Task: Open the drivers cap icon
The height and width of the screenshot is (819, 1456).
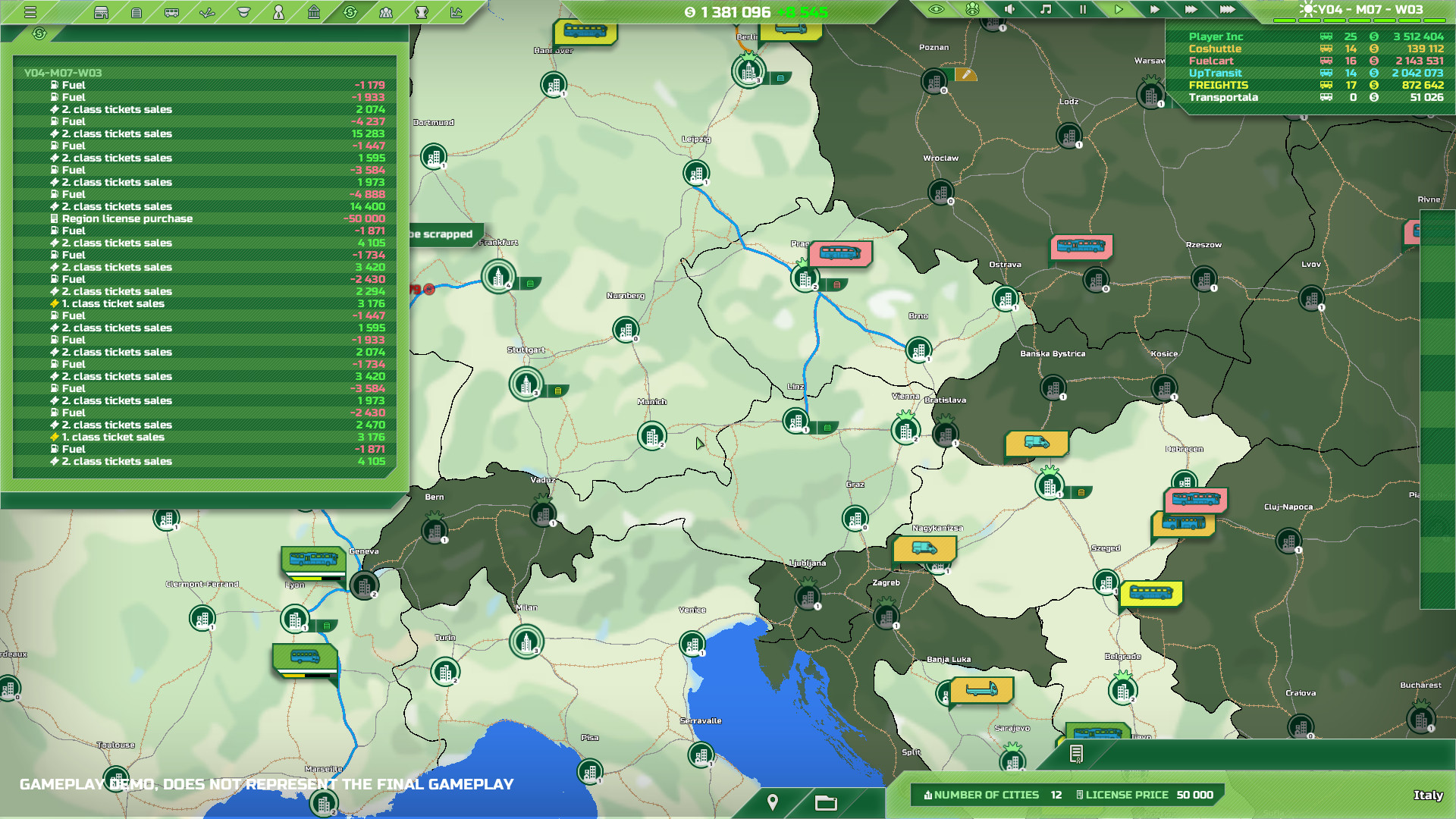Action: [243, 12]
